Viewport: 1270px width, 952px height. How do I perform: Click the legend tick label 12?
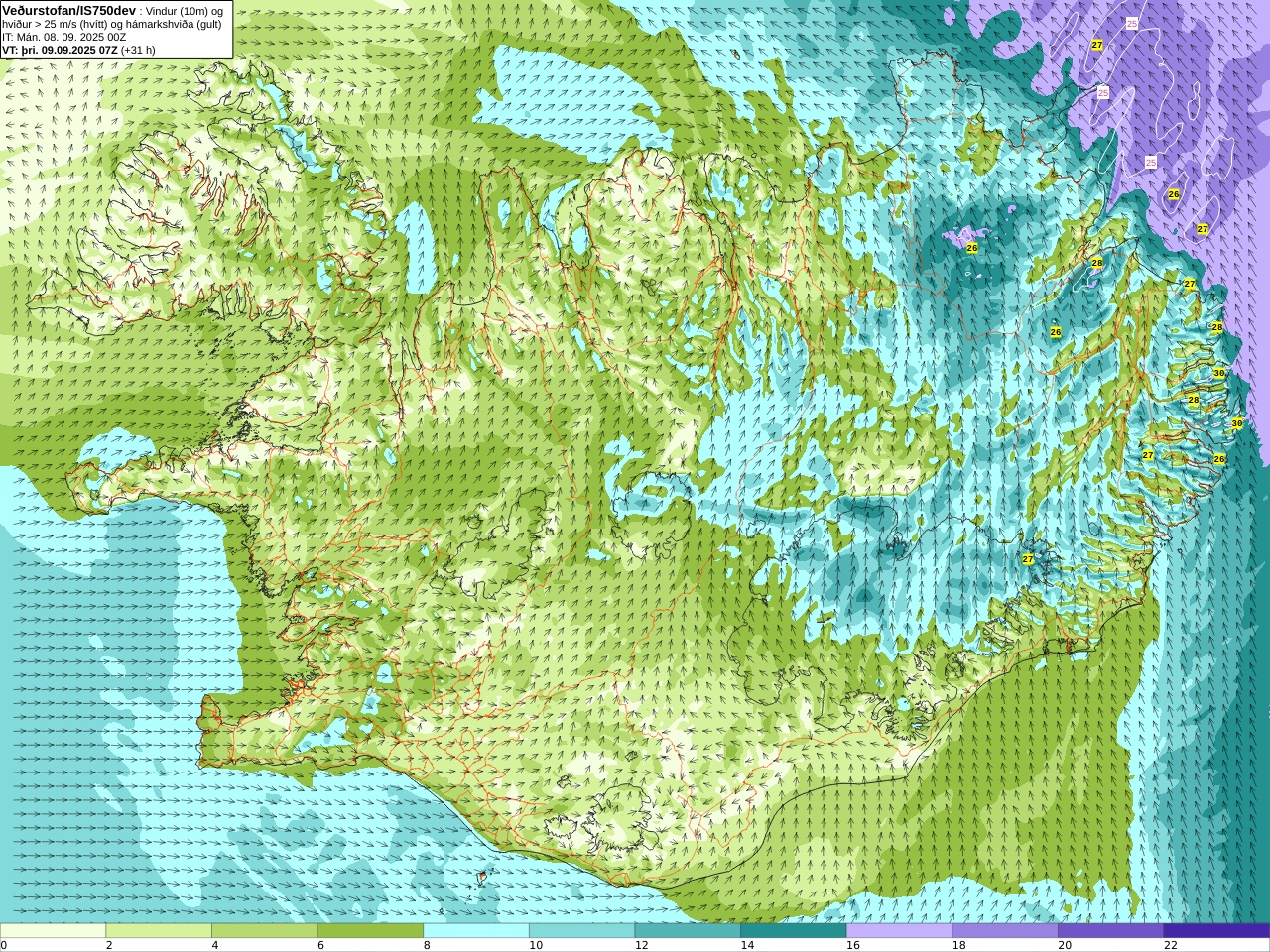[x=641, y=945]
